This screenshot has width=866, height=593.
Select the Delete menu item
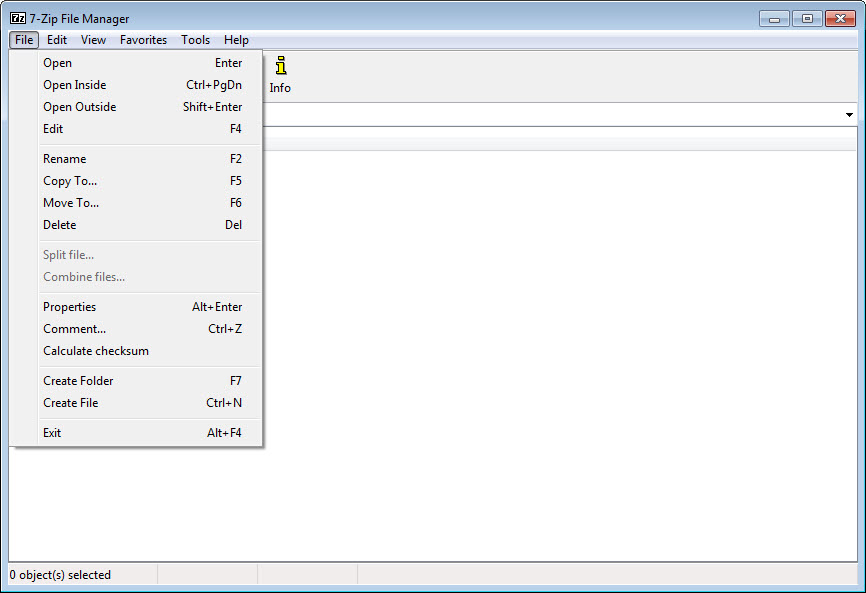pos(142,225)
